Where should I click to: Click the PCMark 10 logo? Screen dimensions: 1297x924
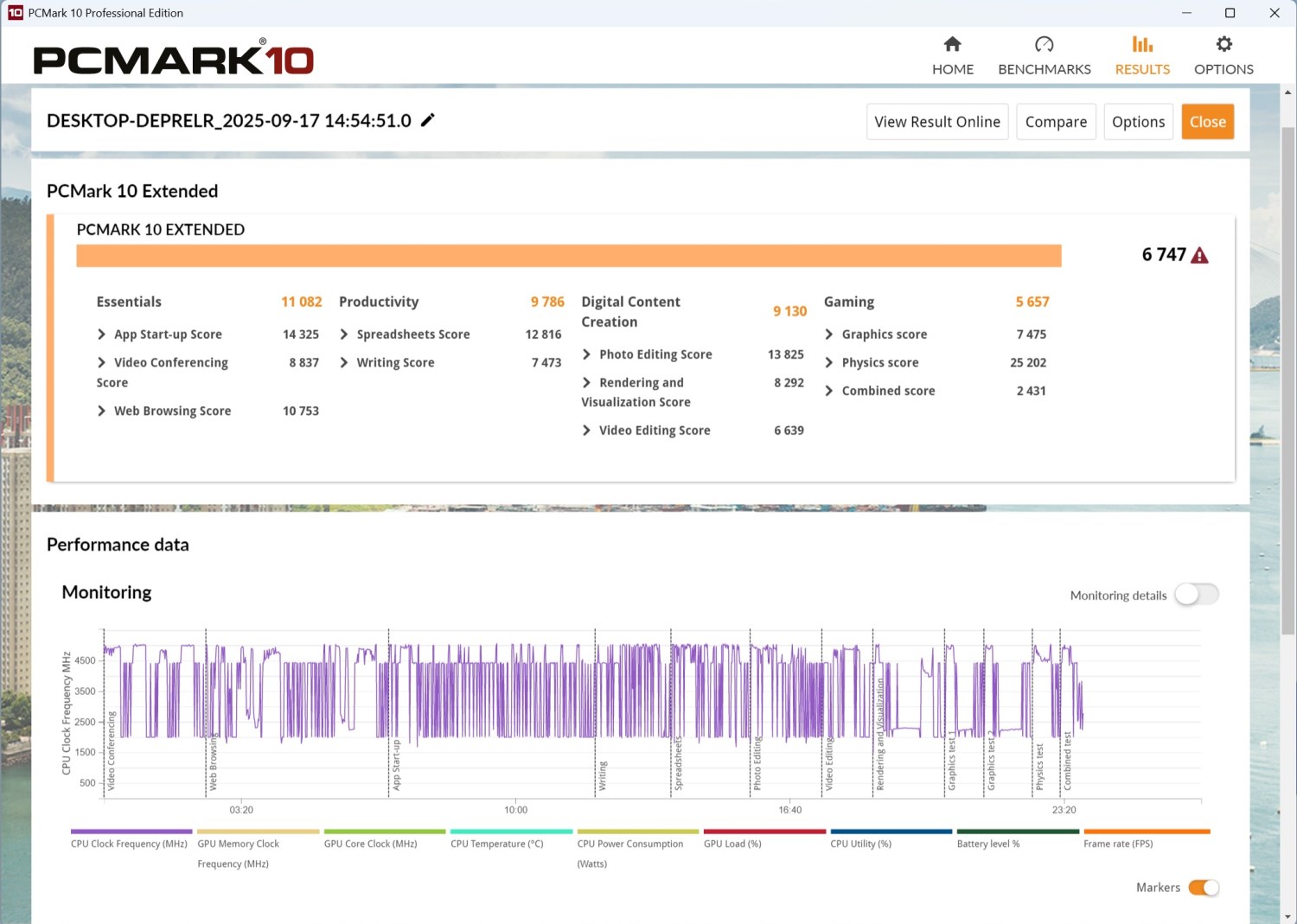click(173, 59)
